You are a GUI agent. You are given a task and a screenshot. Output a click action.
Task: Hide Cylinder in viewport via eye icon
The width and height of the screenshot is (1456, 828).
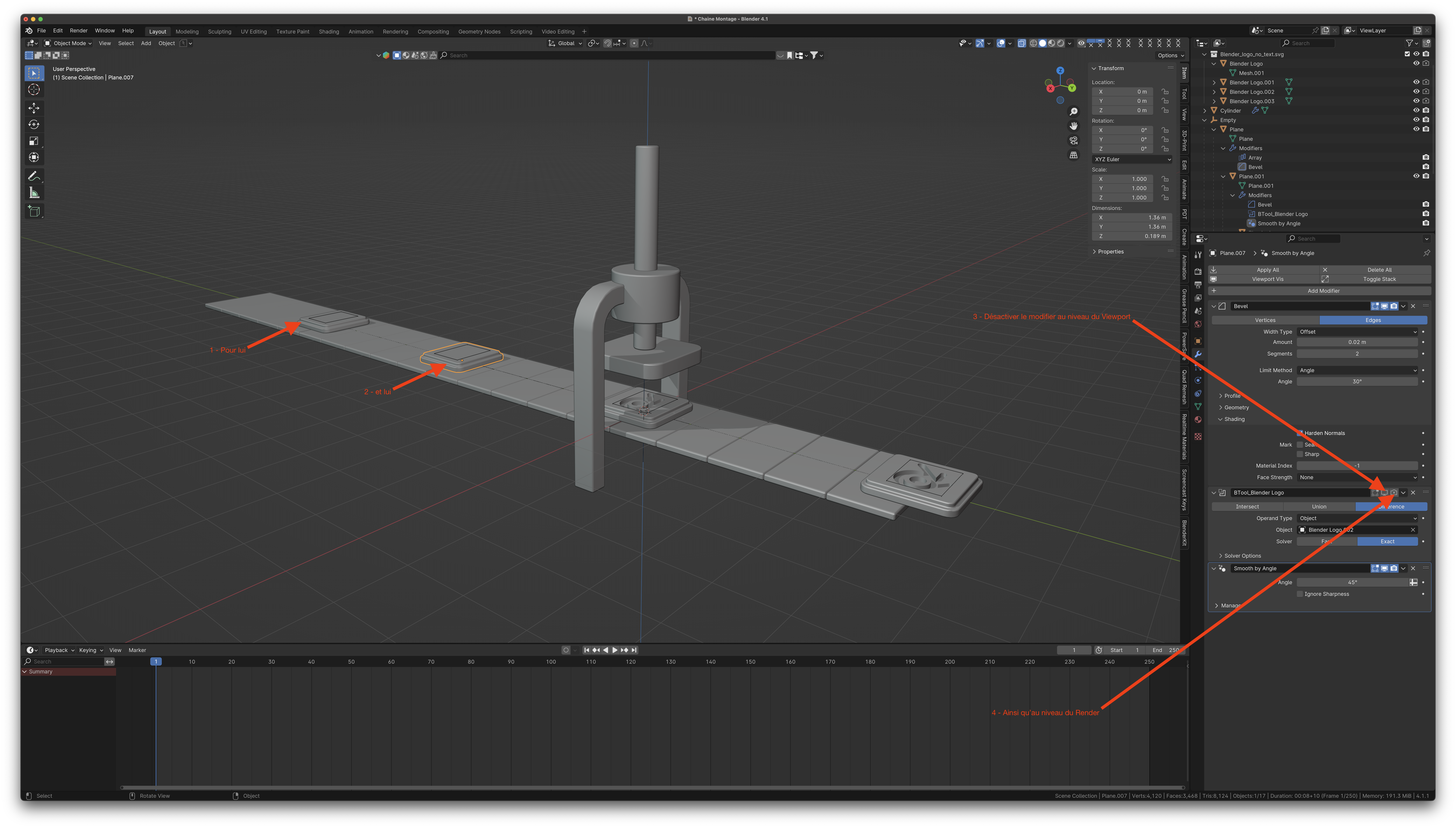1416,110
